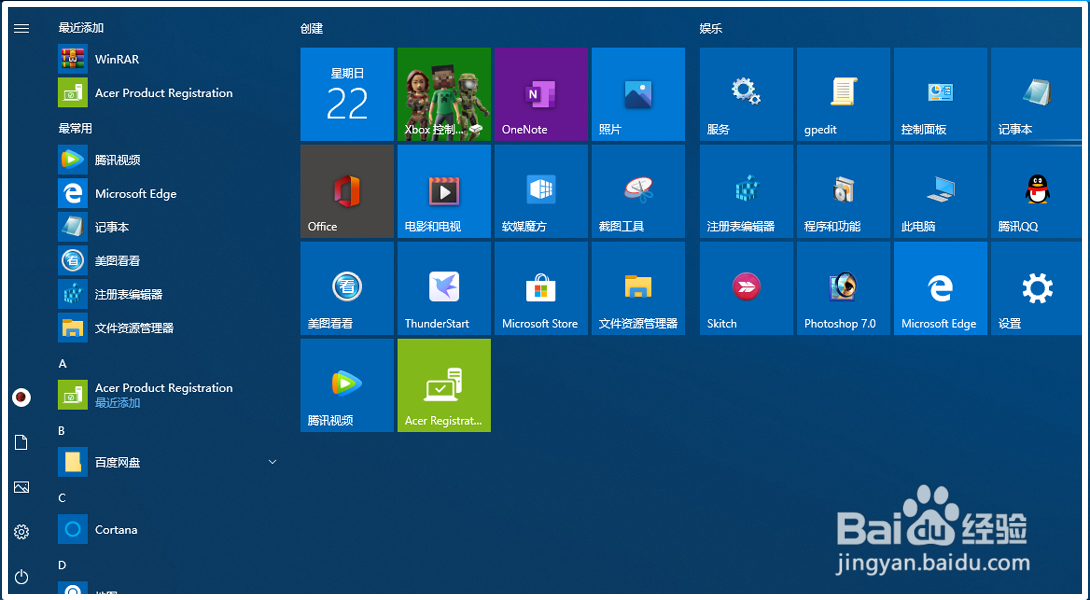Open the green Acer Registration tile
Image resolution: width=1090 pixels, height=600 pixels.
(444, 385)
